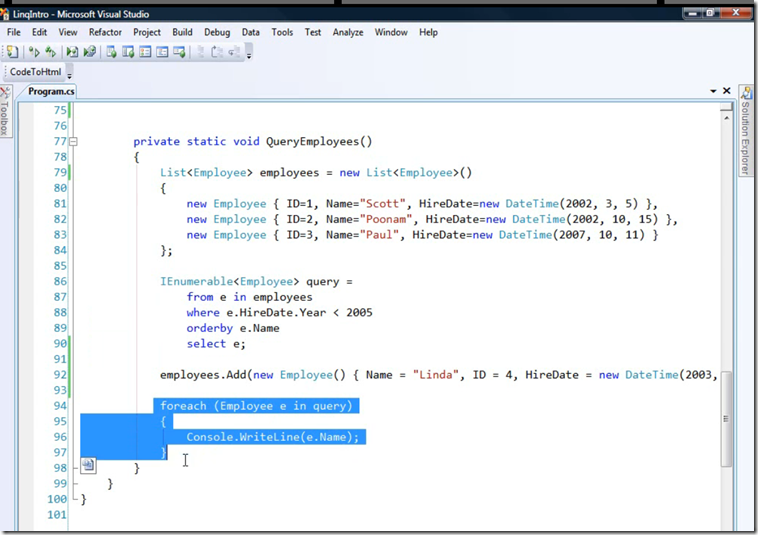The width and height of the screenshot is (758, 535).
Task: Open the test toolbar options dropdown
Action: (x=249, y=52)
